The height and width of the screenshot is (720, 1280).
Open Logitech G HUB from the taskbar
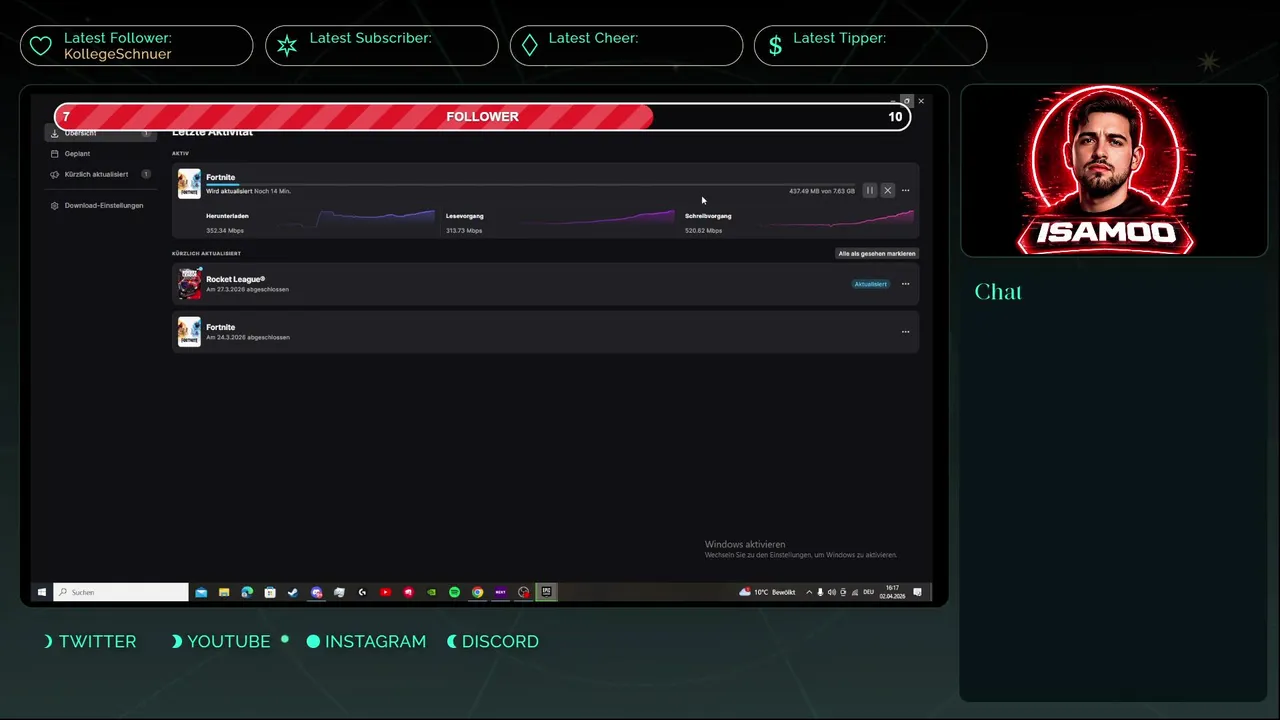[362, 592]
